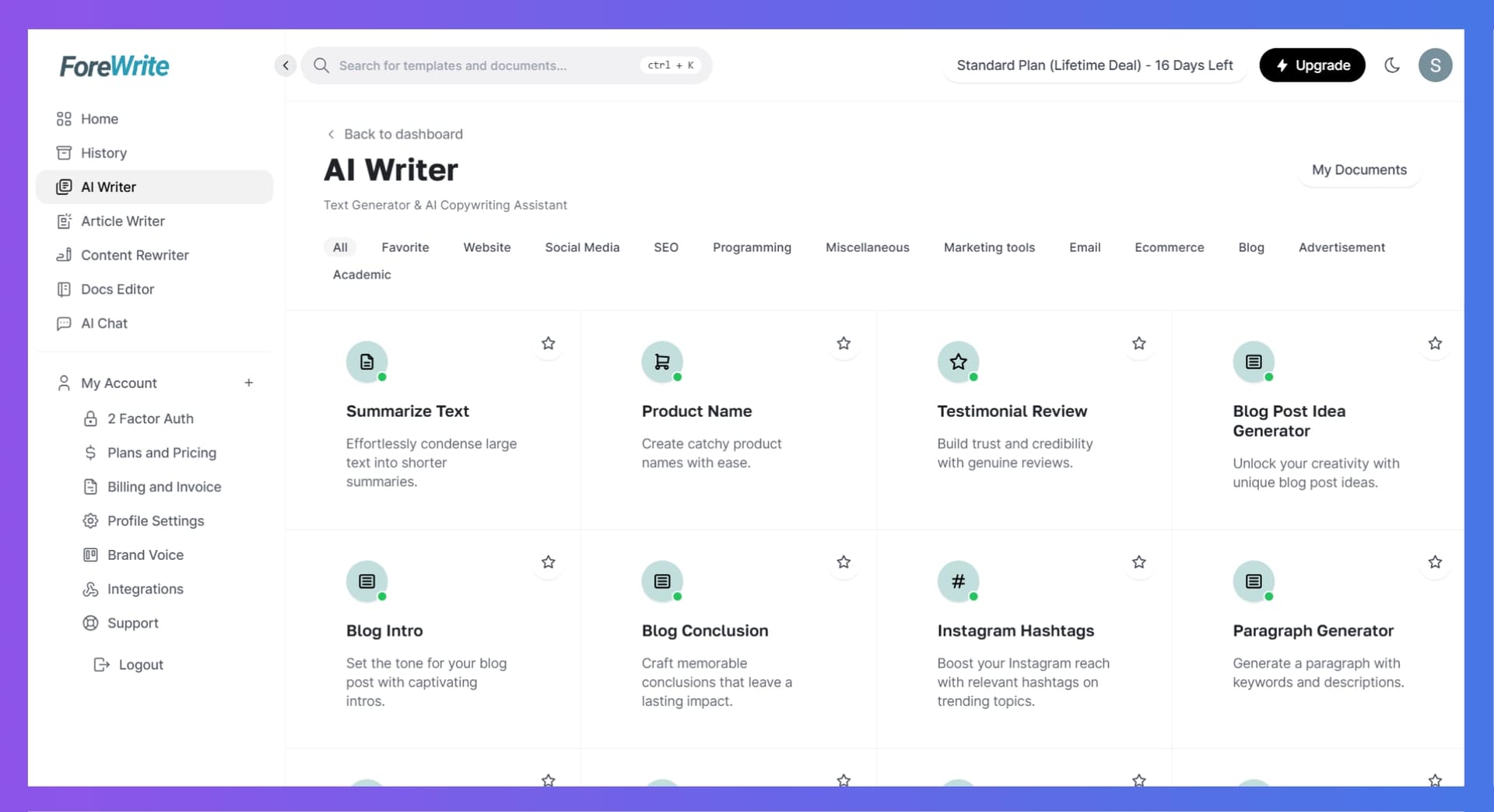This screenshot has width=1494, height=812.
Task: Favorite the Instagram Hashtags template
Action: [x=1139, y=562]
